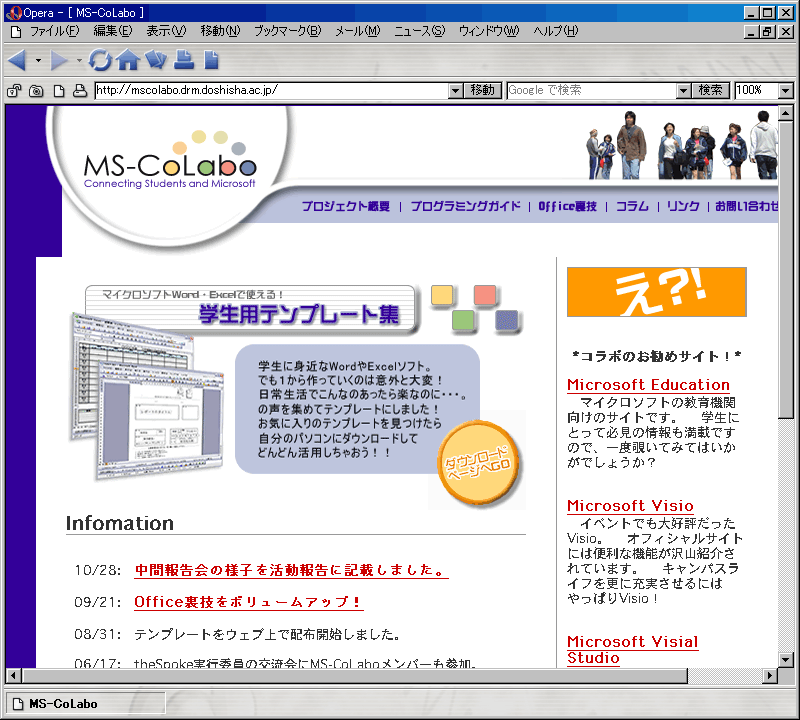Click into the URL address field
Viewport: 800px width, 720px height.
coord(272,91)
